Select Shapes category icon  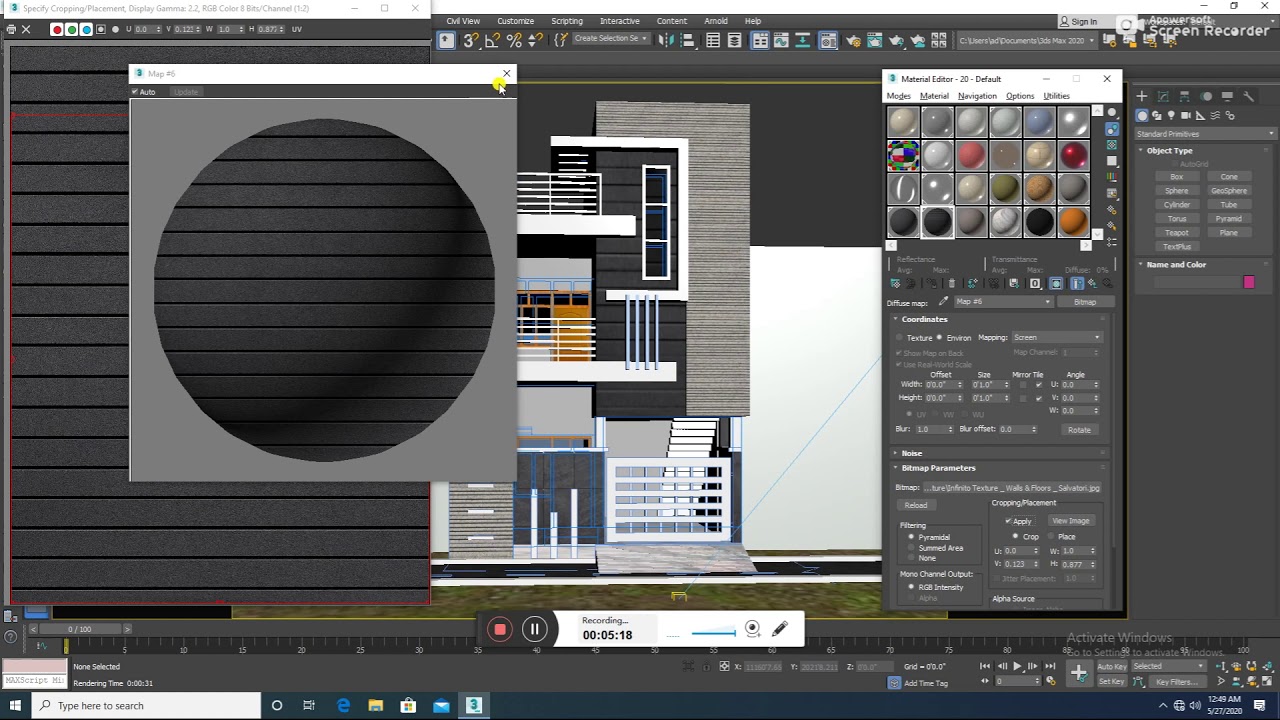pos(1157,116)
